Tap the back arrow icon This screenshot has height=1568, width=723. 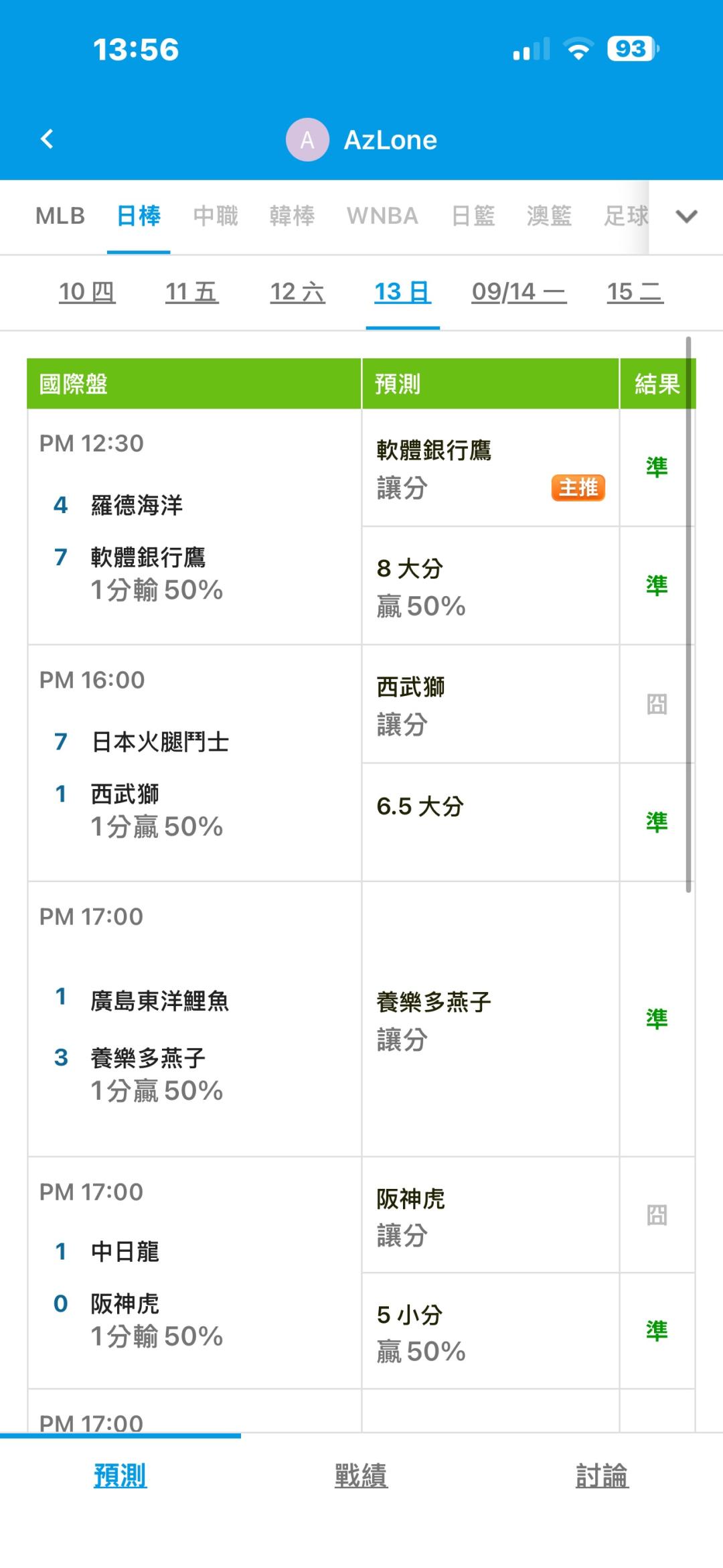47,139
